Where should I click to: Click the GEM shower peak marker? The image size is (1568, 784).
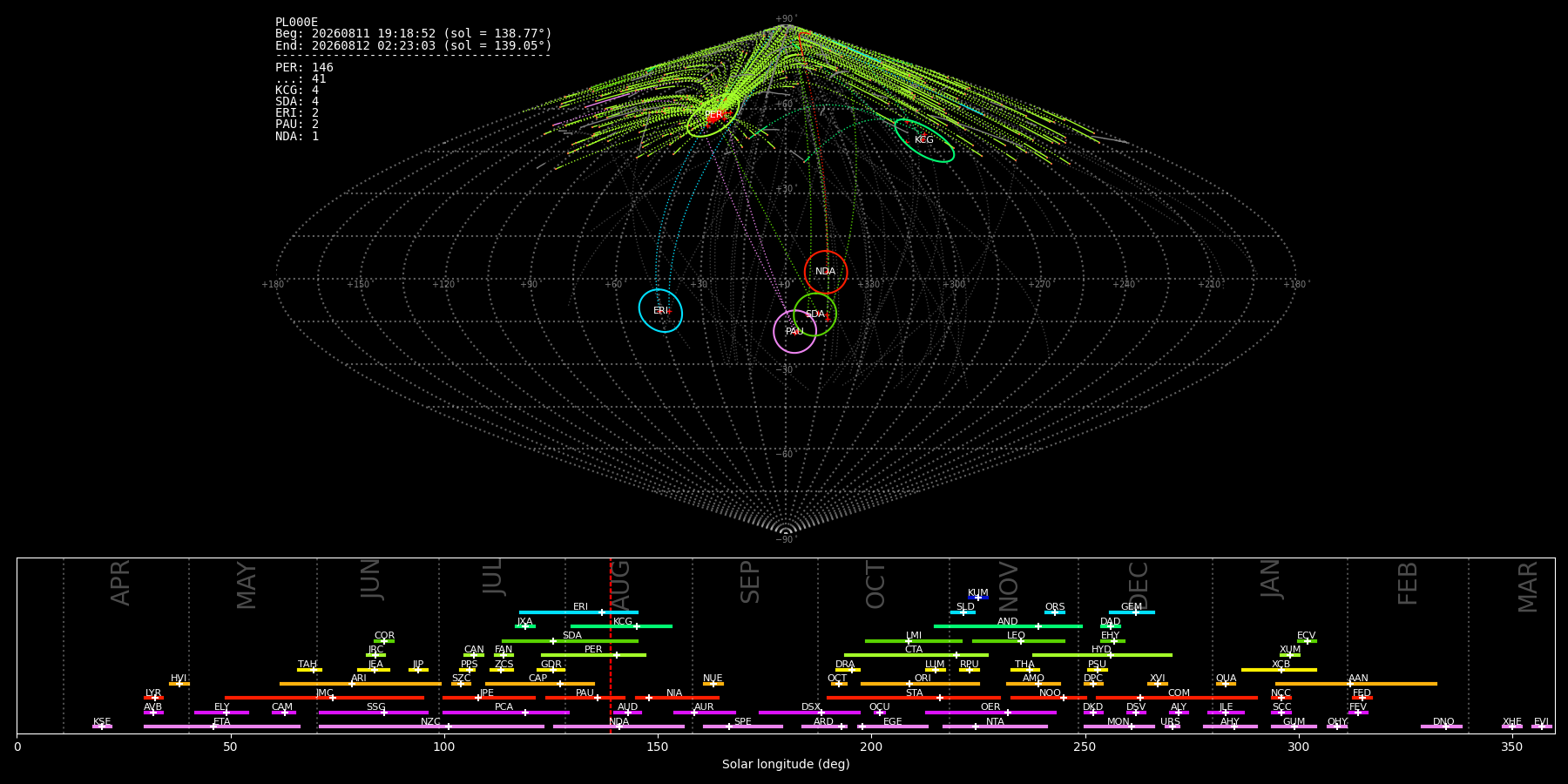(1135, 612)
